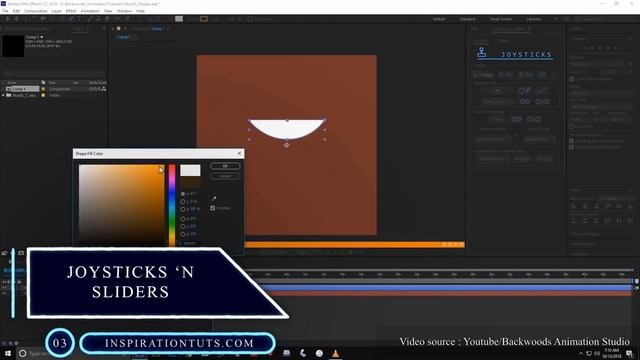Screen dimensions: 640x360
Task: Switch to the Standard workspace
Action: tap(468, 19)
